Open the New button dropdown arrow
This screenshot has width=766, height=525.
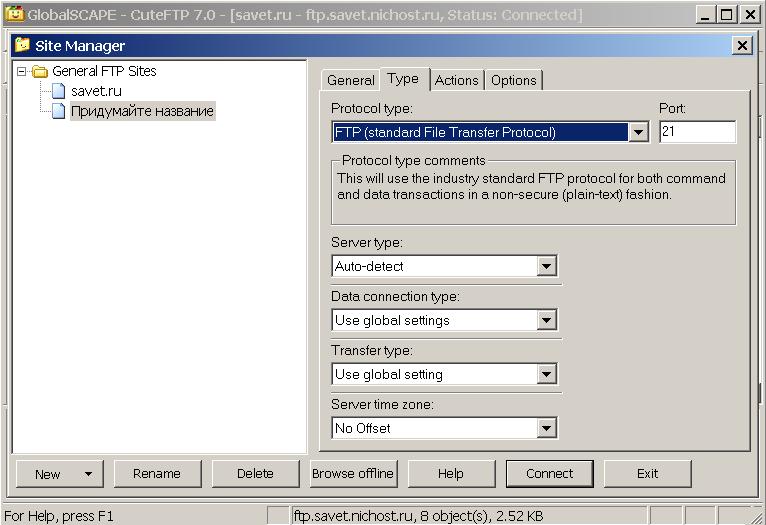click(x=88, y=474)
